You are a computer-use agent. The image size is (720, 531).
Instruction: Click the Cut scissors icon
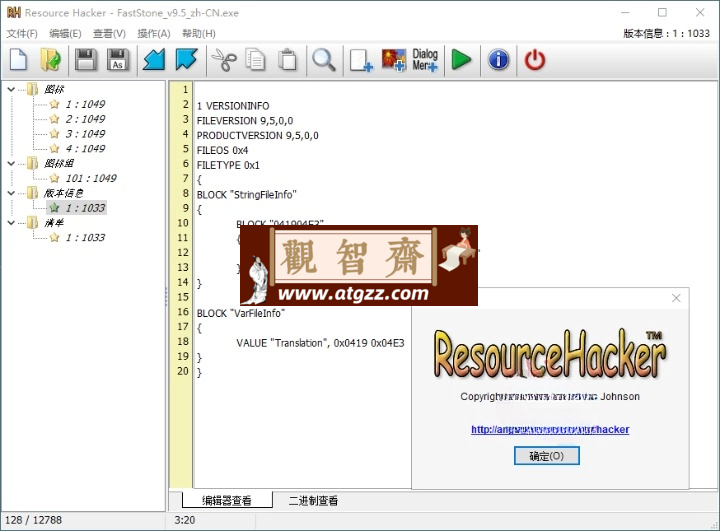[224, 60]
